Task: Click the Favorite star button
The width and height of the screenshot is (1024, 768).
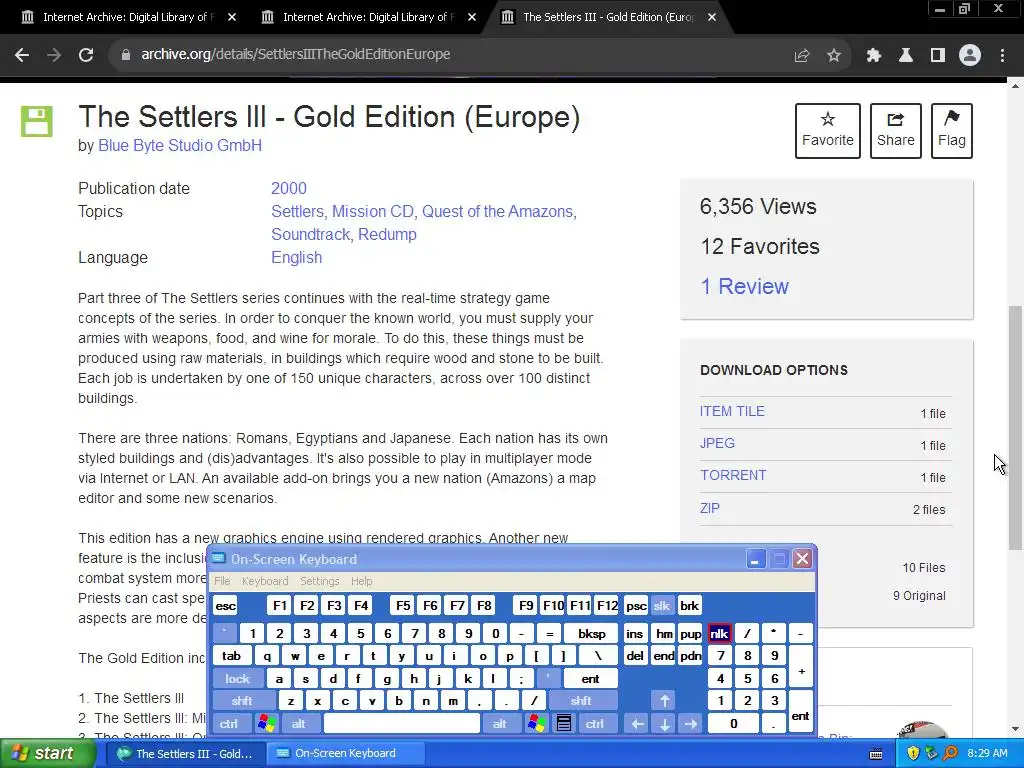Action: pos(827,131)
